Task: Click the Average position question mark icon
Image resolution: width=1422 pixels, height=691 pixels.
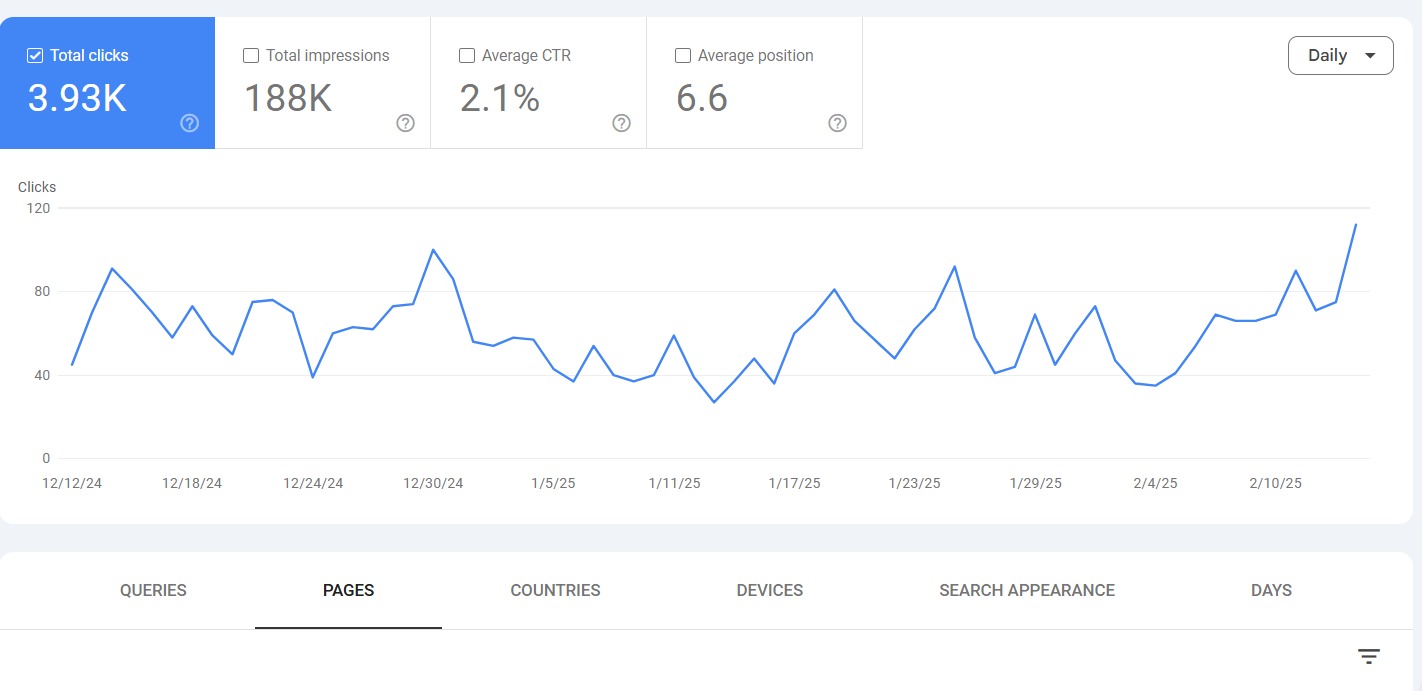Action: 837,123
